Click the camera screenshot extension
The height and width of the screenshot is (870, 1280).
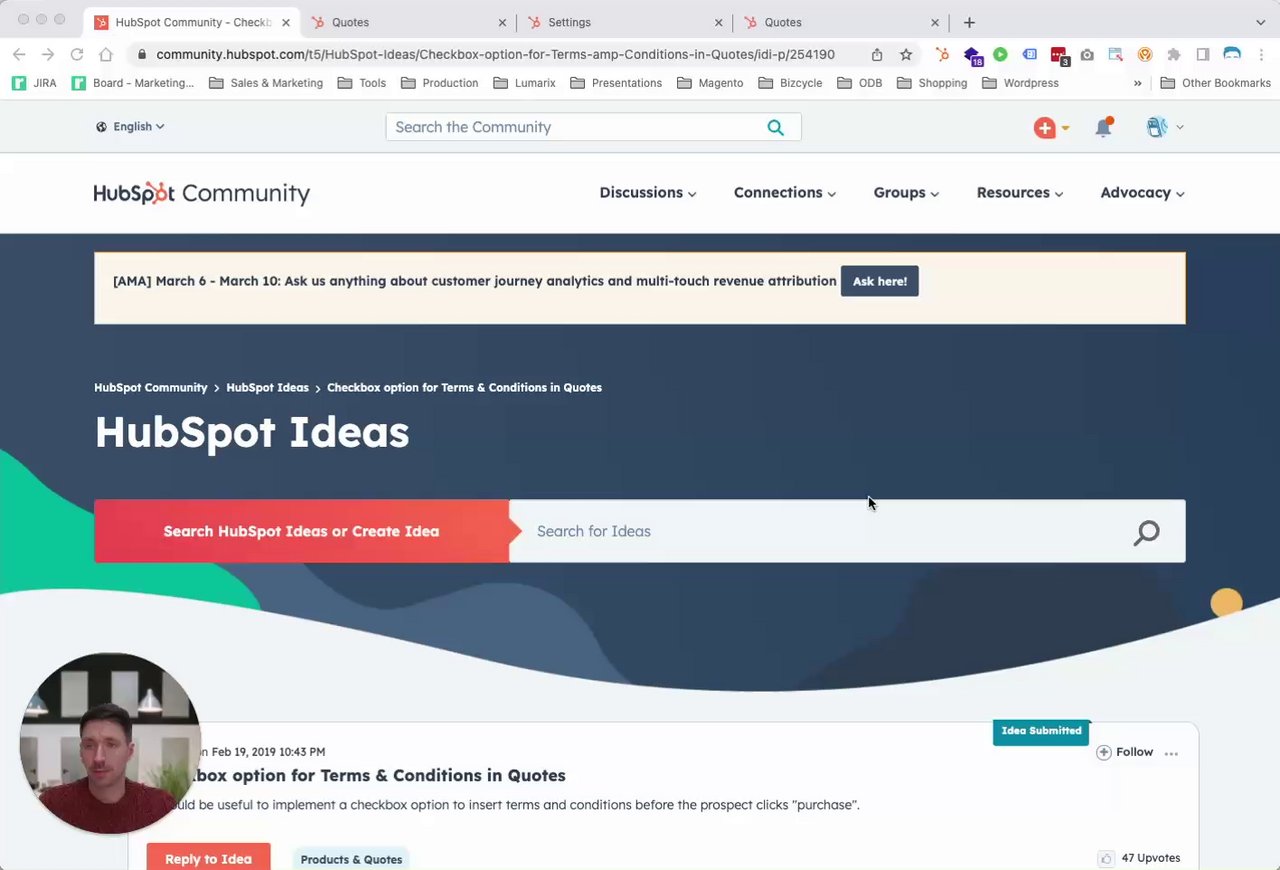tap(1087, 54)
